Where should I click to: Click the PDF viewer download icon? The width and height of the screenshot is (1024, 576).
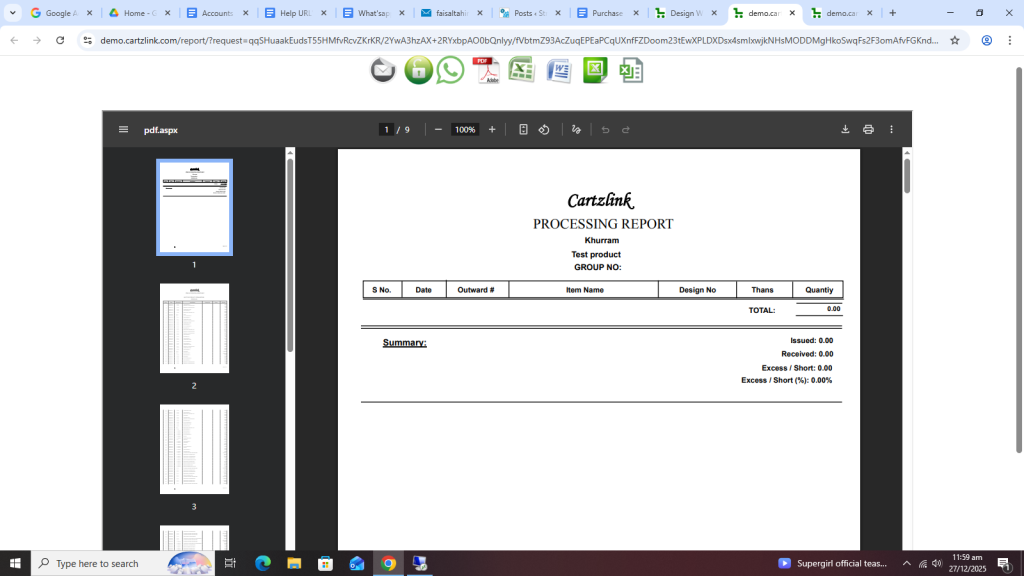tap(845, 130)
